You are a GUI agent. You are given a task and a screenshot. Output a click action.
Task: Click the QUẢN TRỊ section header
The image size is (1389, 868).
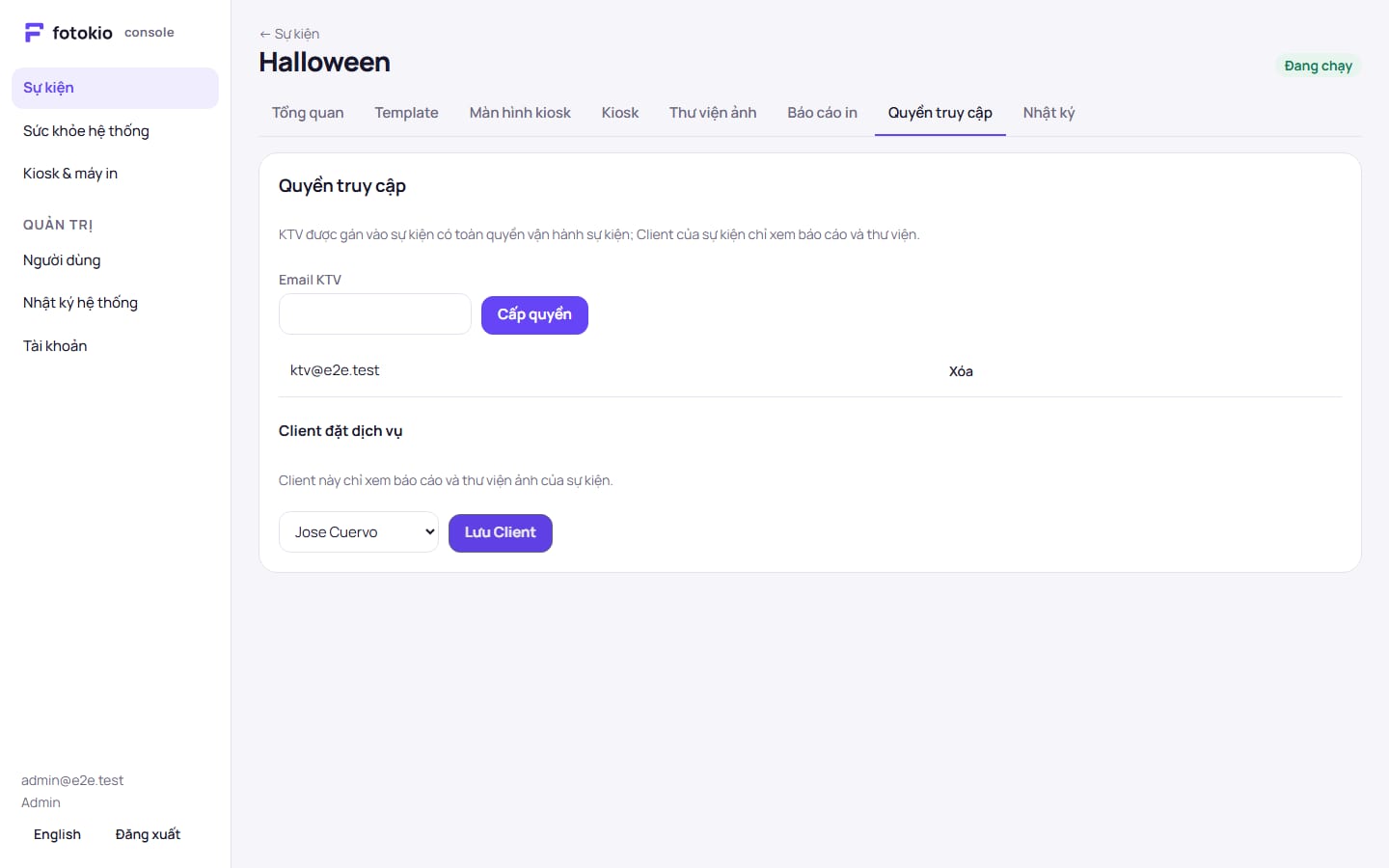(58, 225)
